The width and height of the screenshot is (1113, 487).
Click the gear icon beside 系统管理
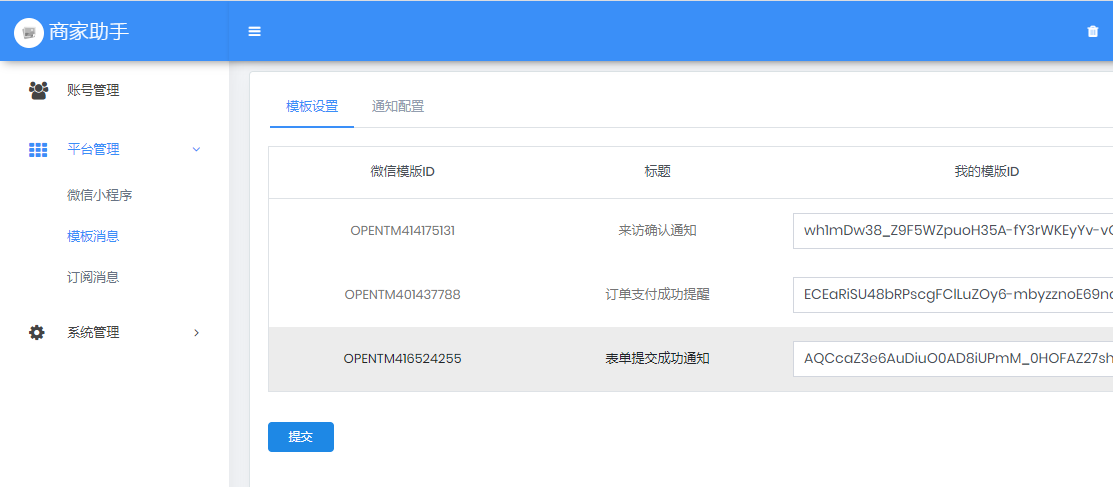pos(37,332)
